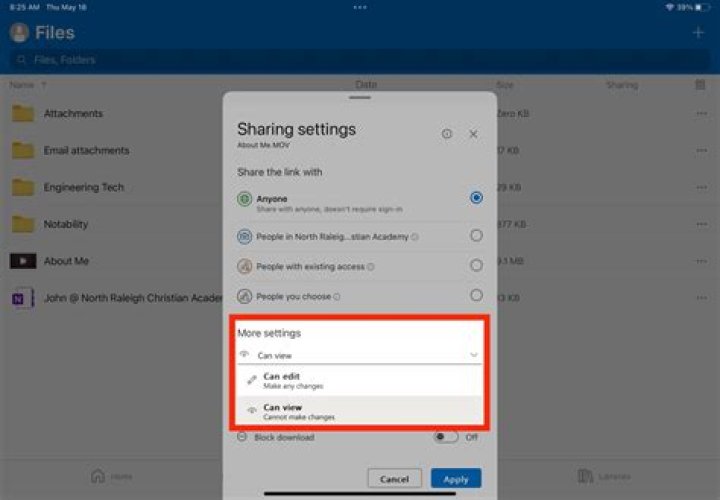This screenshot has width=720, height=500.
Task: Choose Can view, Cannot make changes option
Action: [x=359, y=411]
